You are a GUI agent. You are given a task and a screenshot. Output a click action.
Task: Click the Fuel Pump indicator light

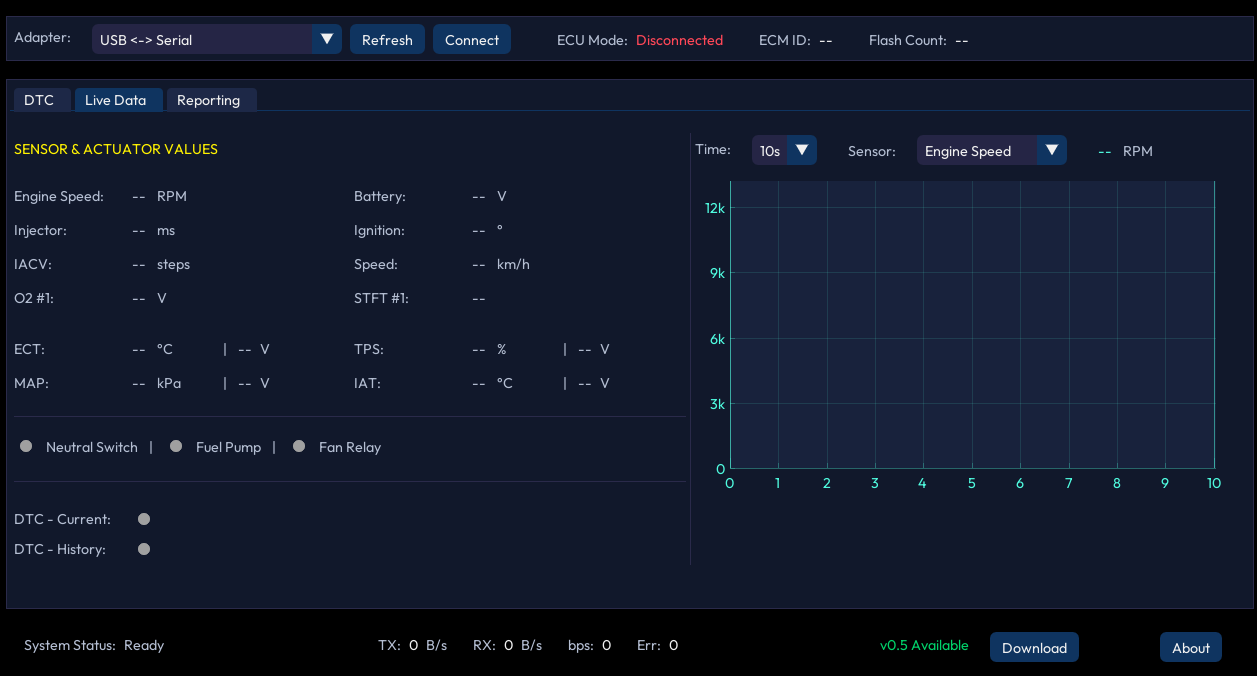coord(176,446)
